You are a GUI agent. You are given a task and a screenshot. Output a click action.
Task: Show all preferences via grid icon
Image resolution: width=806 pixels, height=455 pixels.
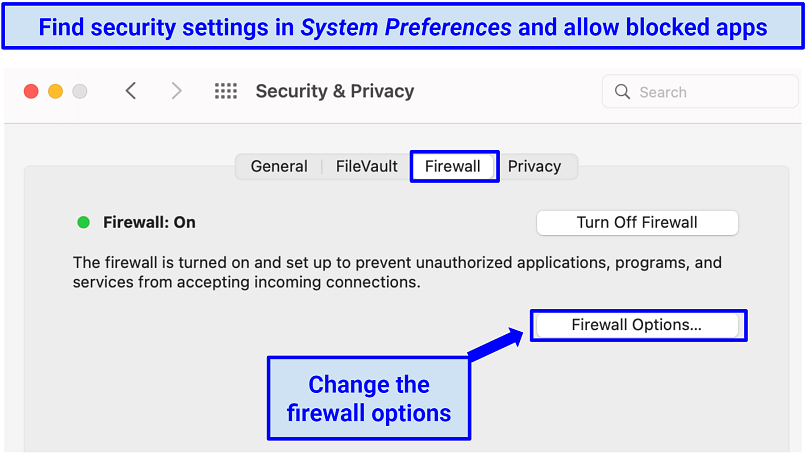pyautogui.click(x=226, y=91)
